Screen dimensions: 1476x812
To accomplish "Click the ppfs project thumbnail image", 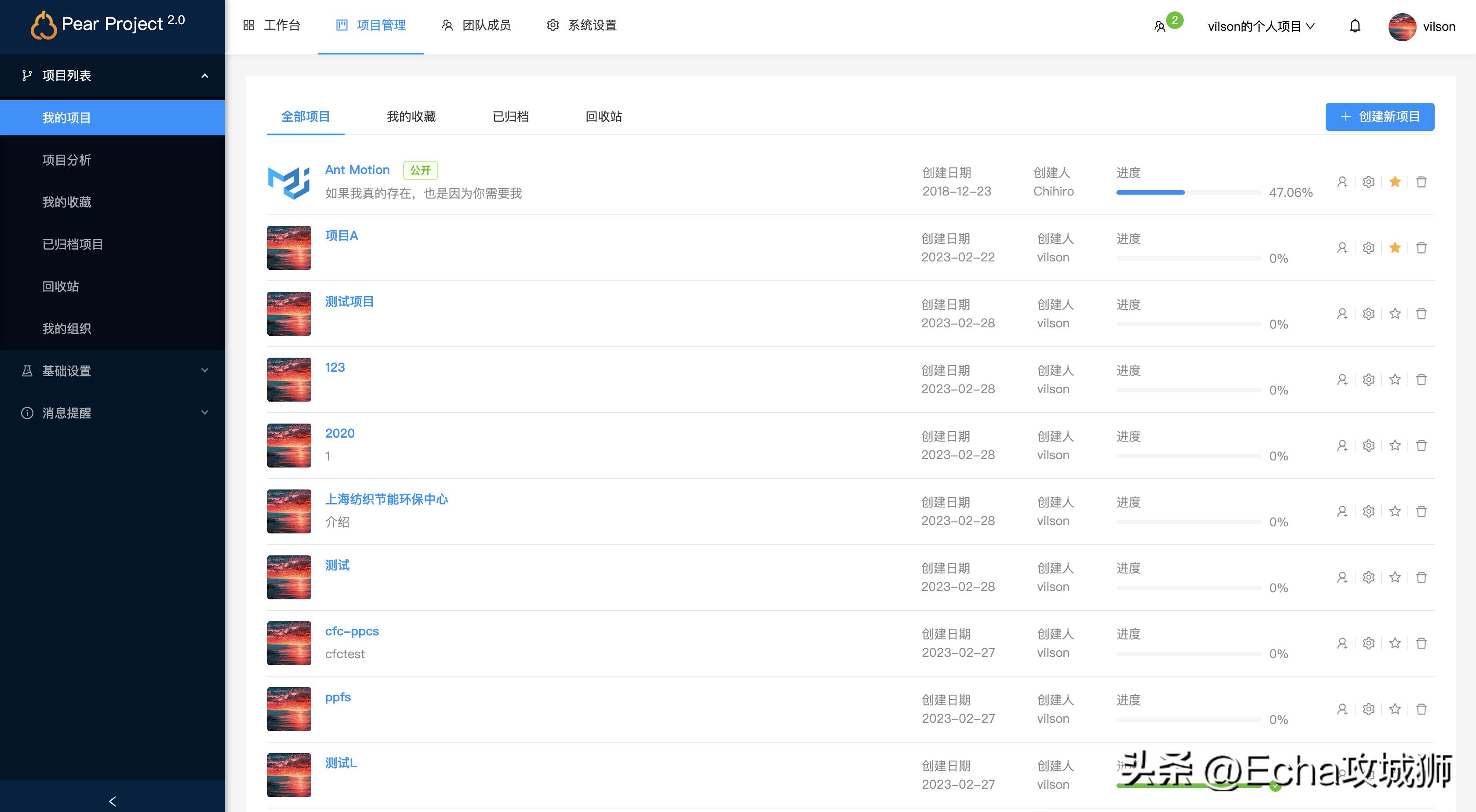I will click(289, 709).
